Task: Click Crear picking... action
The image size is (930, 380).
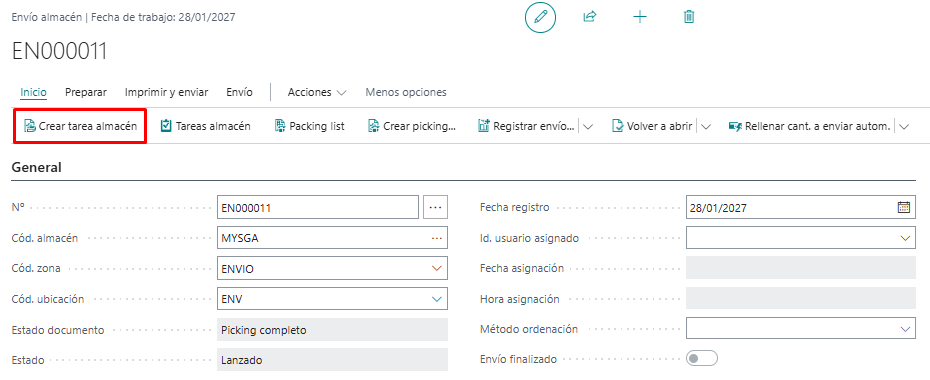Action: pyautogui.click(x=412, y=126)
